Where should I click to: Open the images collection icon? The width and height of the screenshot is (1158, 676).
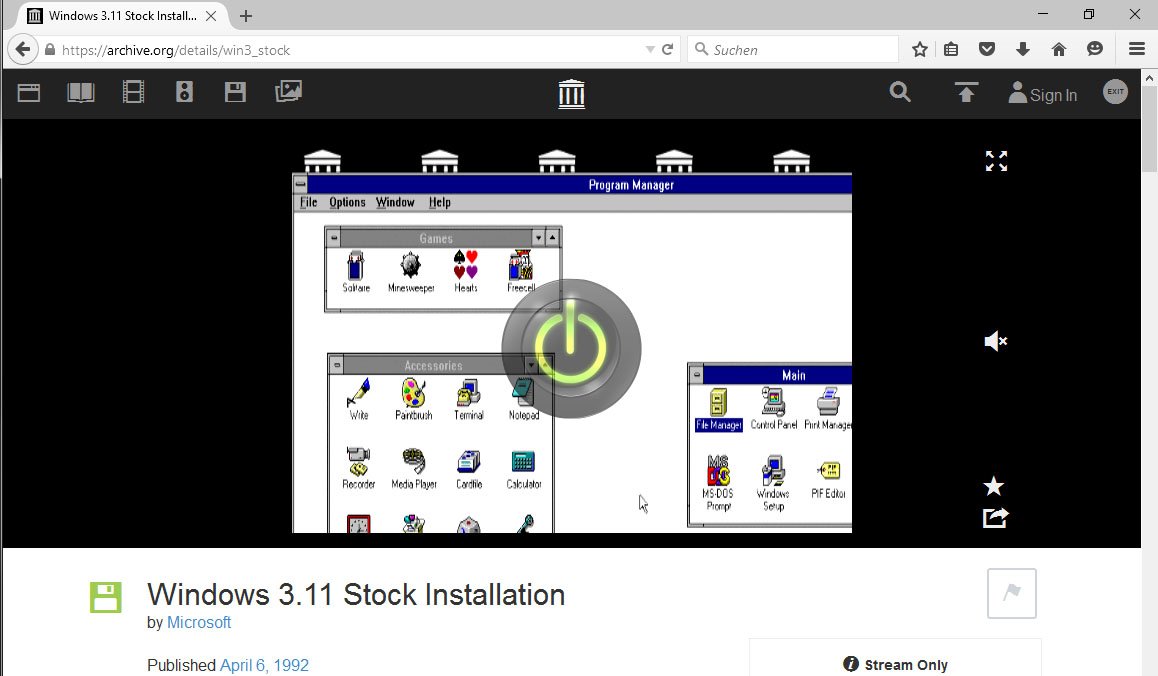click(x=287, y=91)
